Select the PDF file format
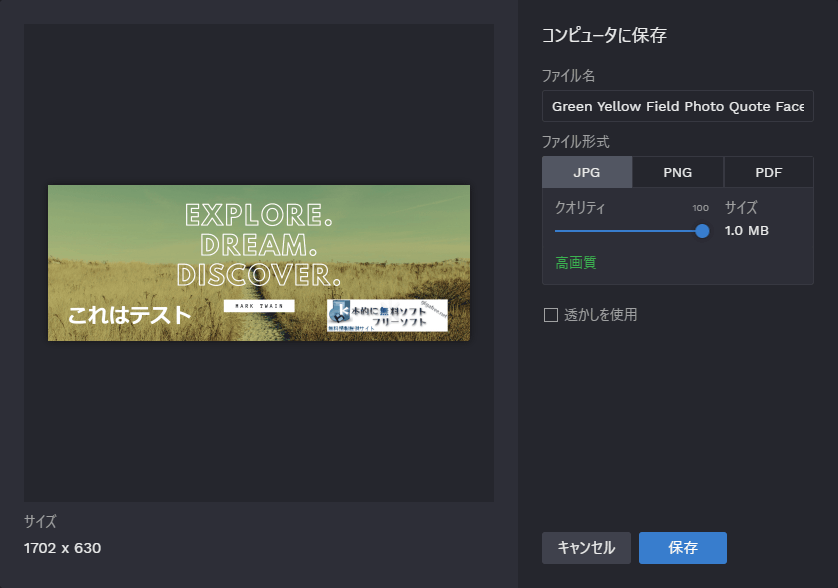The height and width of the screenshot is (588, 838). (x=769, y=172)
